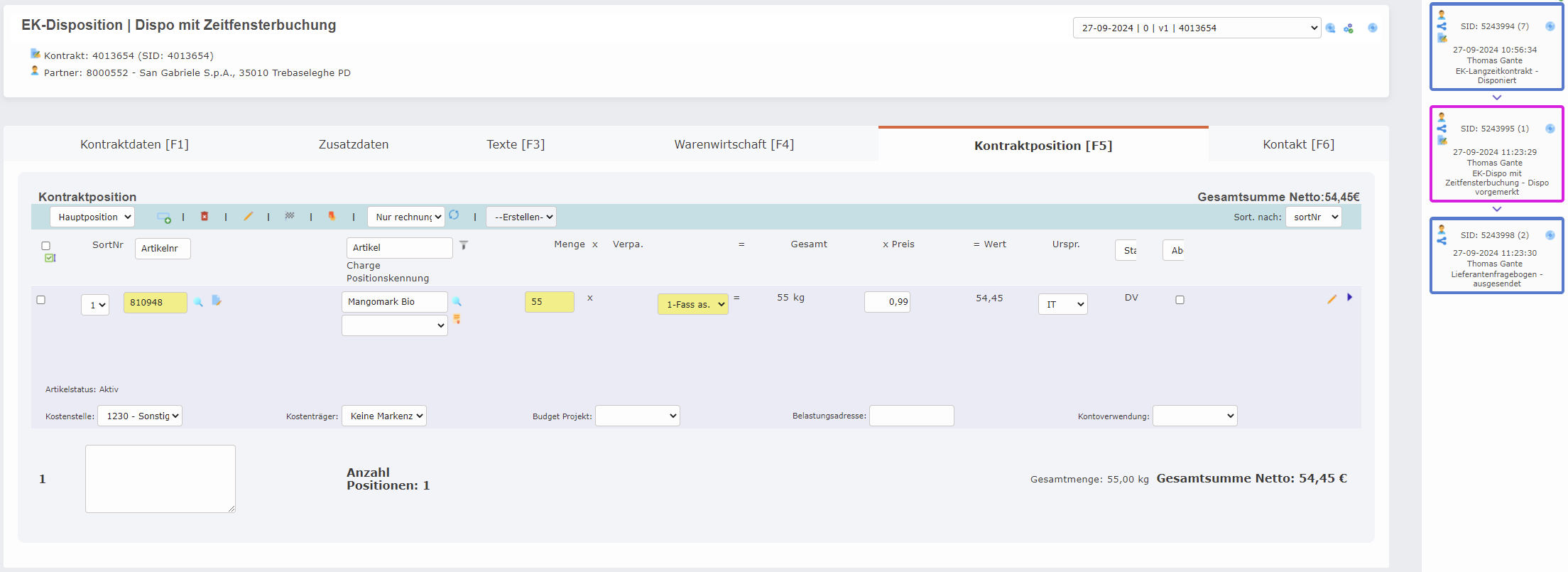Switch to the Warenwirtschaft [F4] tab

click(x=734, y=145)
